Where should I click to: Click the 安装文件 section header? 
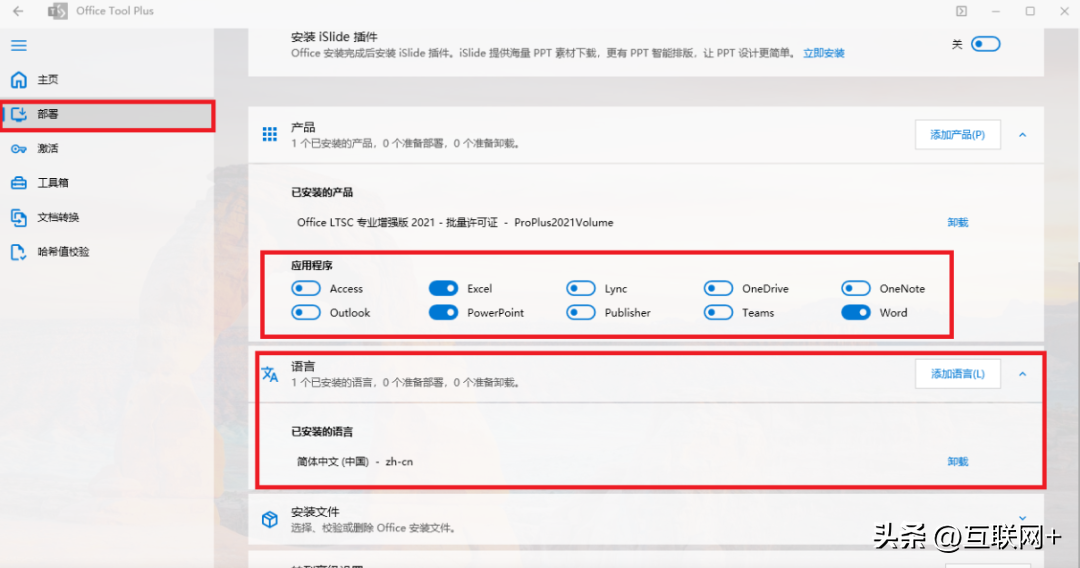pyautogui.click(x=645, y=520)
